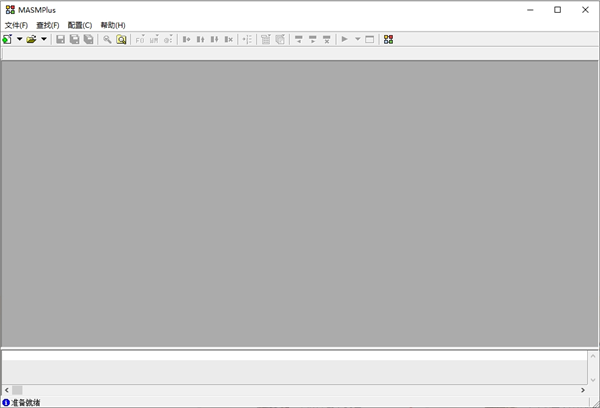Open the 帮助(H) menu
The height and width of the screenshot is (408, 600).
pyautogui.click(x=113, y=25)
